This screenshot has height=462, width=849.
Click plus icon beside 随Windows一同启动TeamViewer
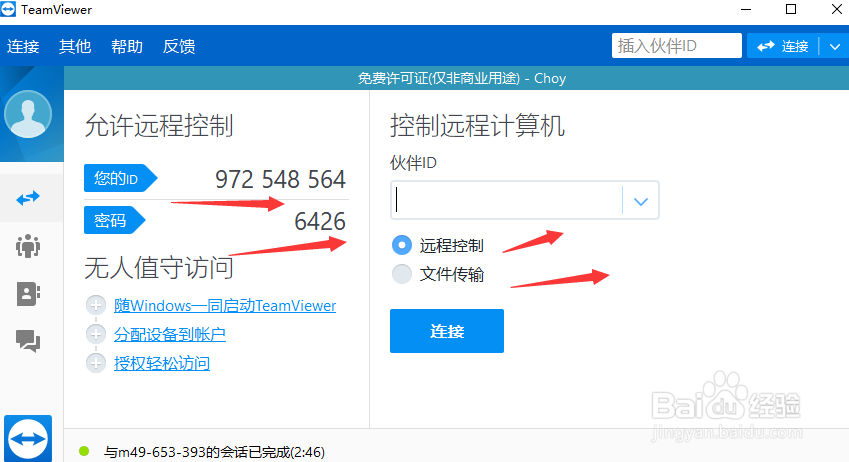[x=96, y=305]
